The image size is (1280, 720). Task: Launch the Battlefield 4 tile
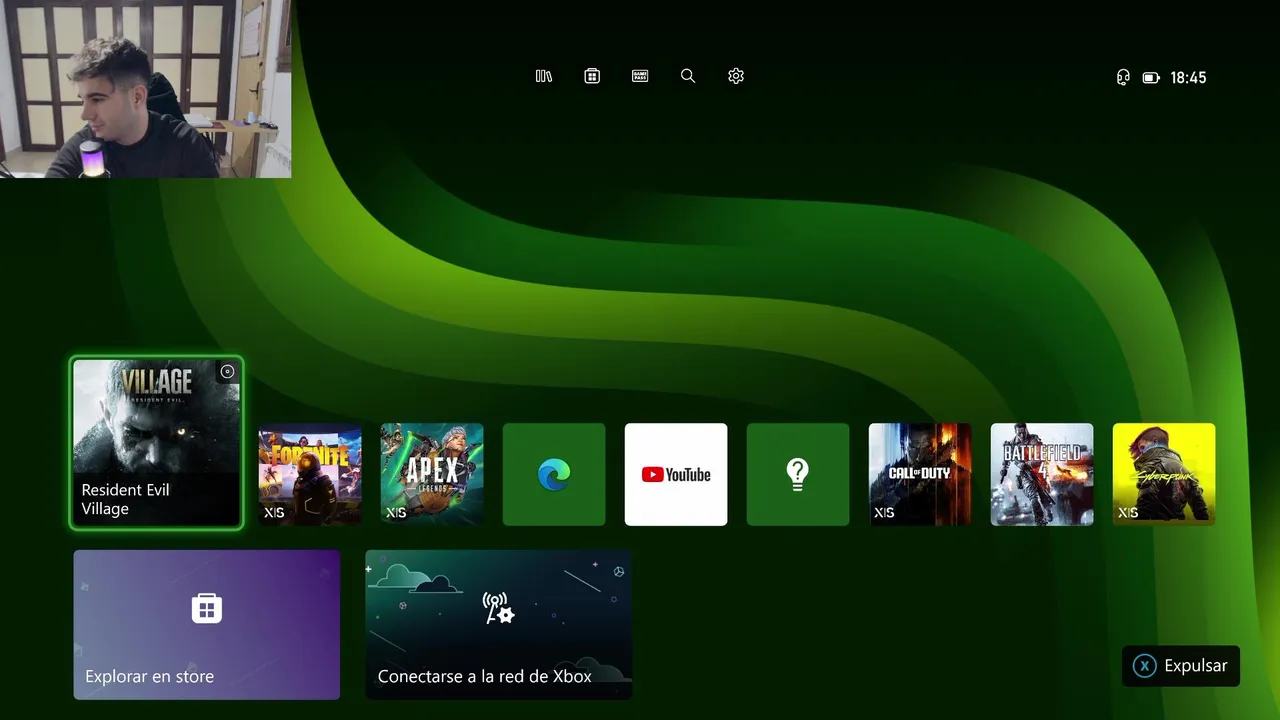pos(1042,474)
